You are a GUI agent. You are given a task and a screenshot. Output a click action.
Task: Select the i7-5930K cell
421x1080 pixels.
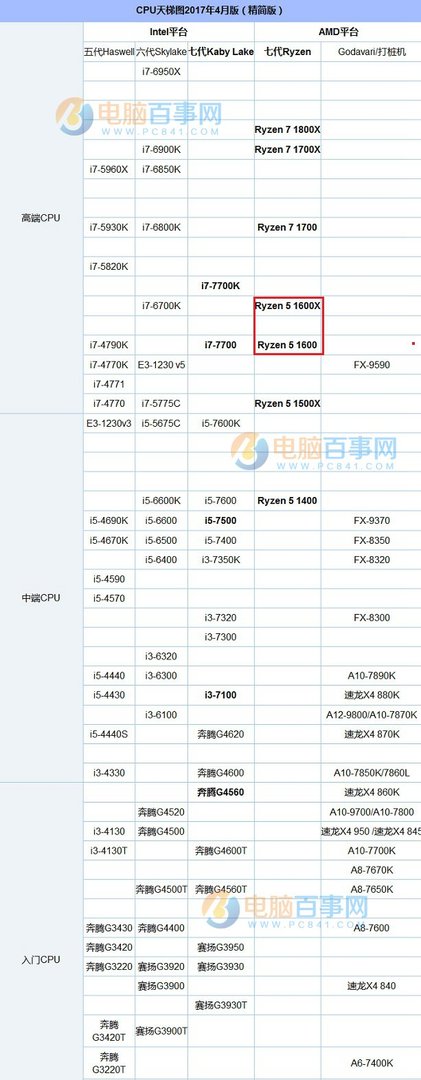click(x=109, y=227)
